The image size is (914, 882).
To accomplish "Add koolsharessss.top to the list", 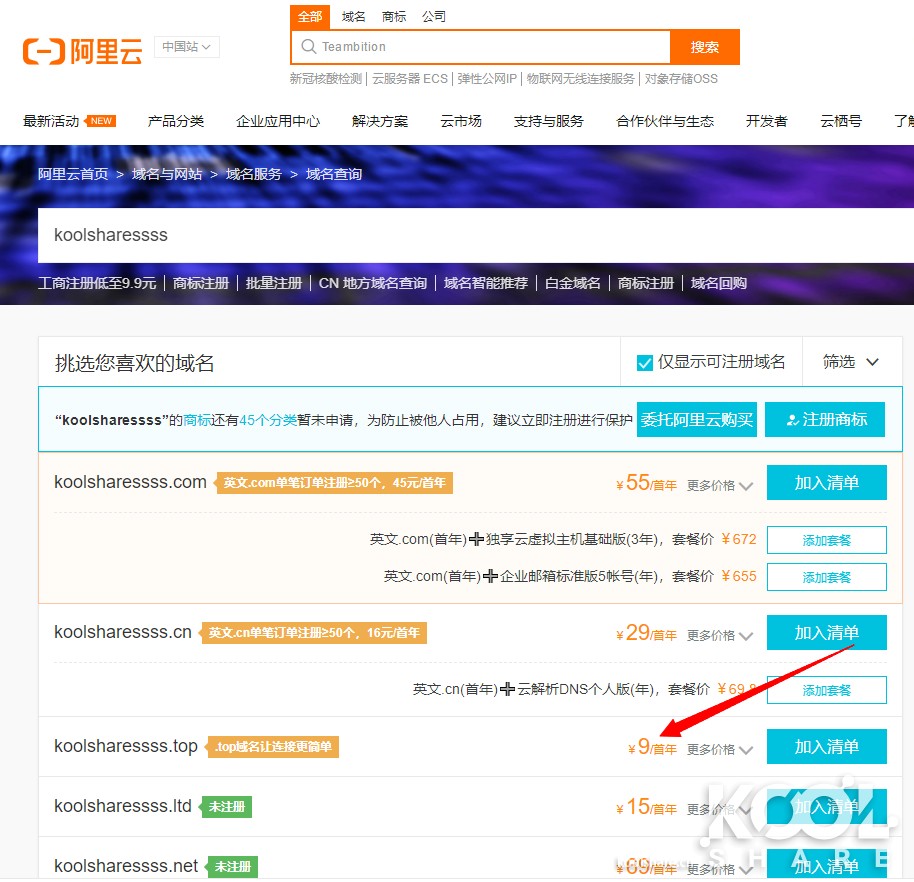I will (827, 746).
